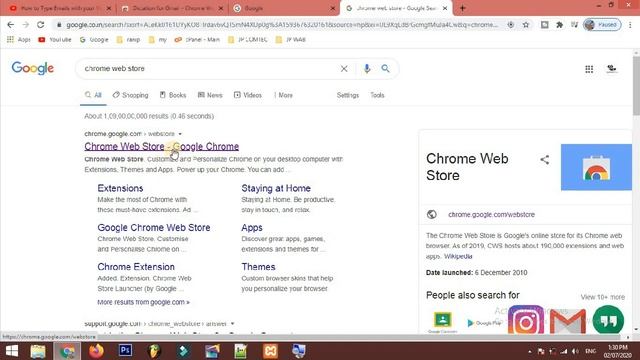Image resolution: width=640 pixels, height=360 pixels.
Task: Open a new browser tab
Action: coord(462,8)
